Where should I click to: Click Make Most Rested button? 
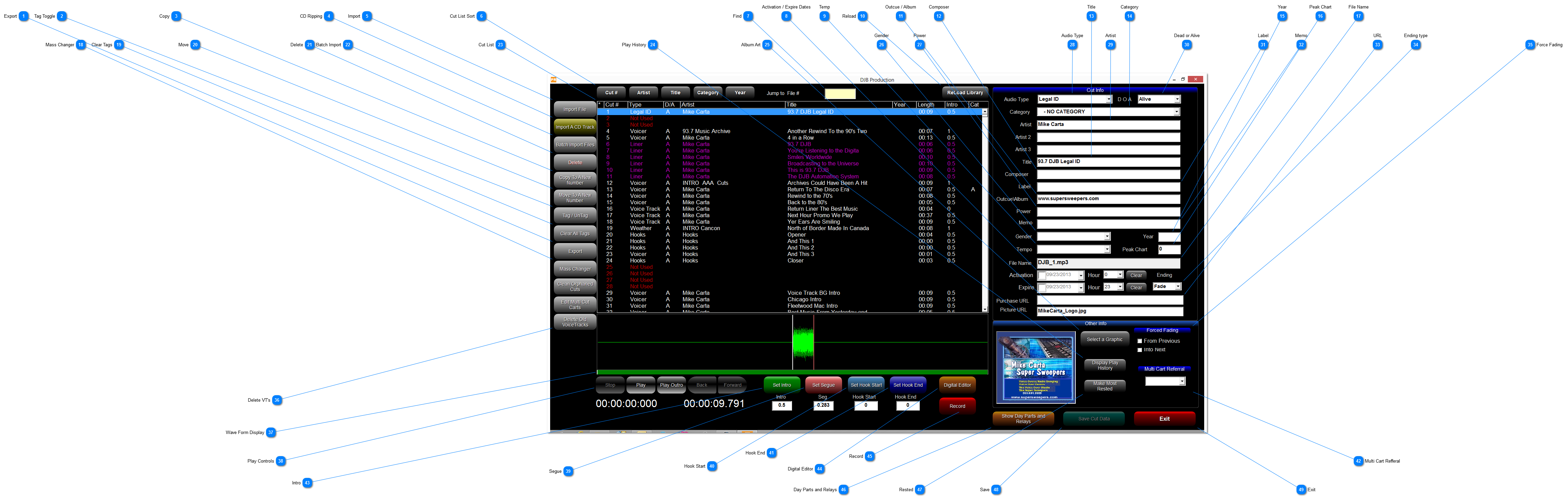point(1105,386)
